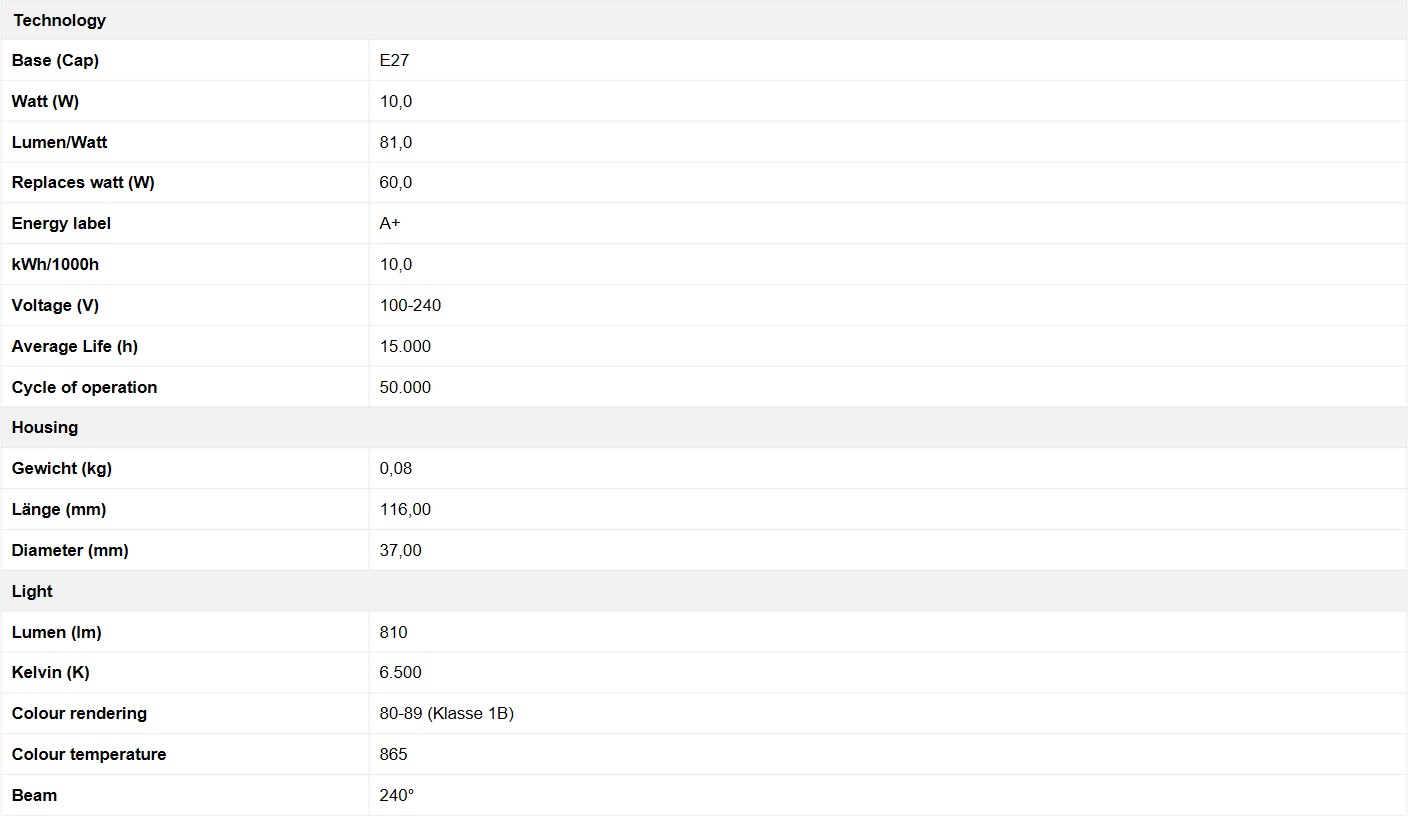The width and height of the screenshot is (1408, 816).
Task: Select the Diameter (mm) label
Action: [70, 550]
